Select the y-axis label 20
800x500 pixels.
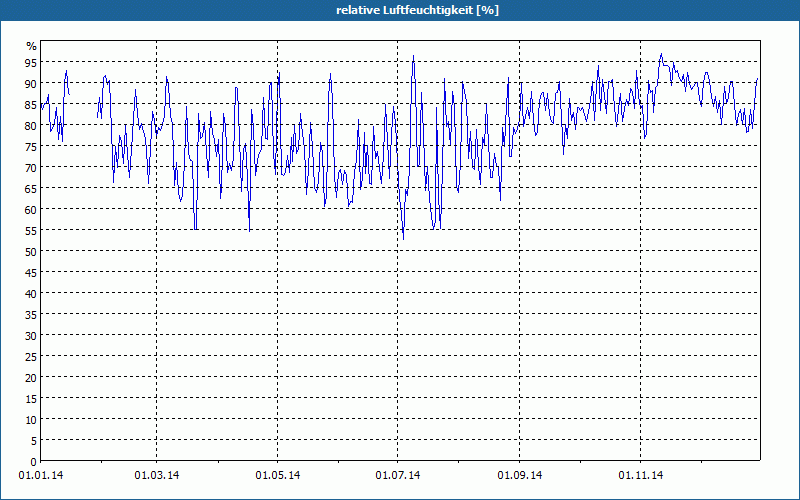click(31, 378)
